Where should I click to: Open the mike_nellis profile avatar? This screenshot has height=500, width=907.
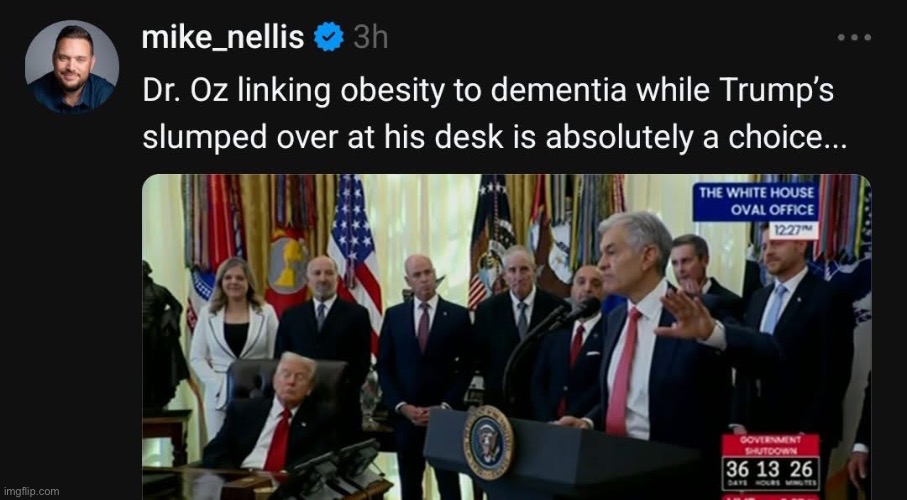(x=72, y=67)
